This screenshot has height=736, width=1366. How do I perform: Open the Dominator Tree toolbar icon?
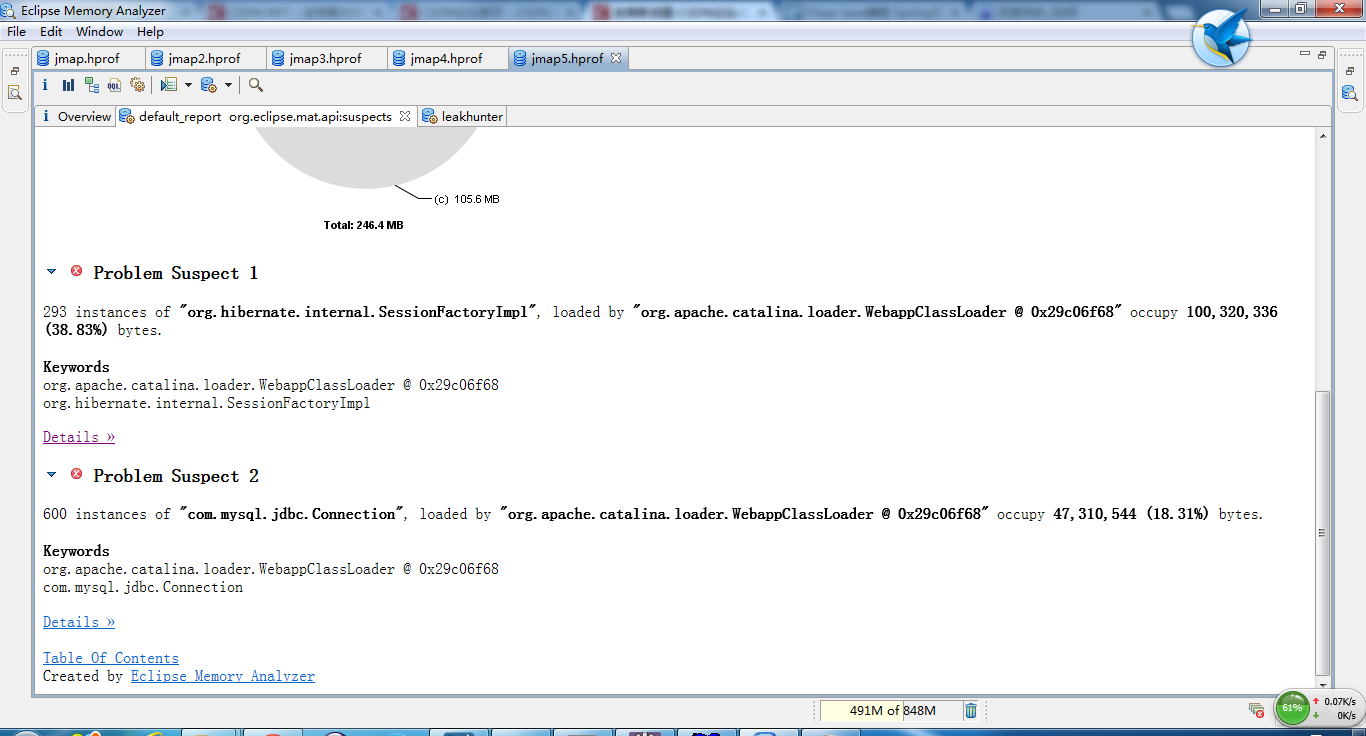91,85
